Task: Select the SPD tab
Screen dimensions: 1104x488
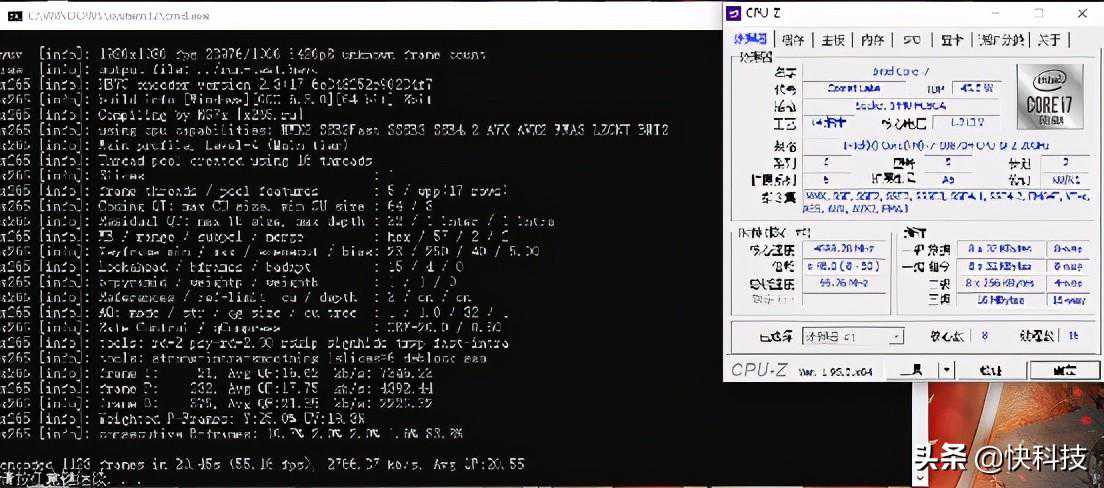Action: click(x=911, y=40)
